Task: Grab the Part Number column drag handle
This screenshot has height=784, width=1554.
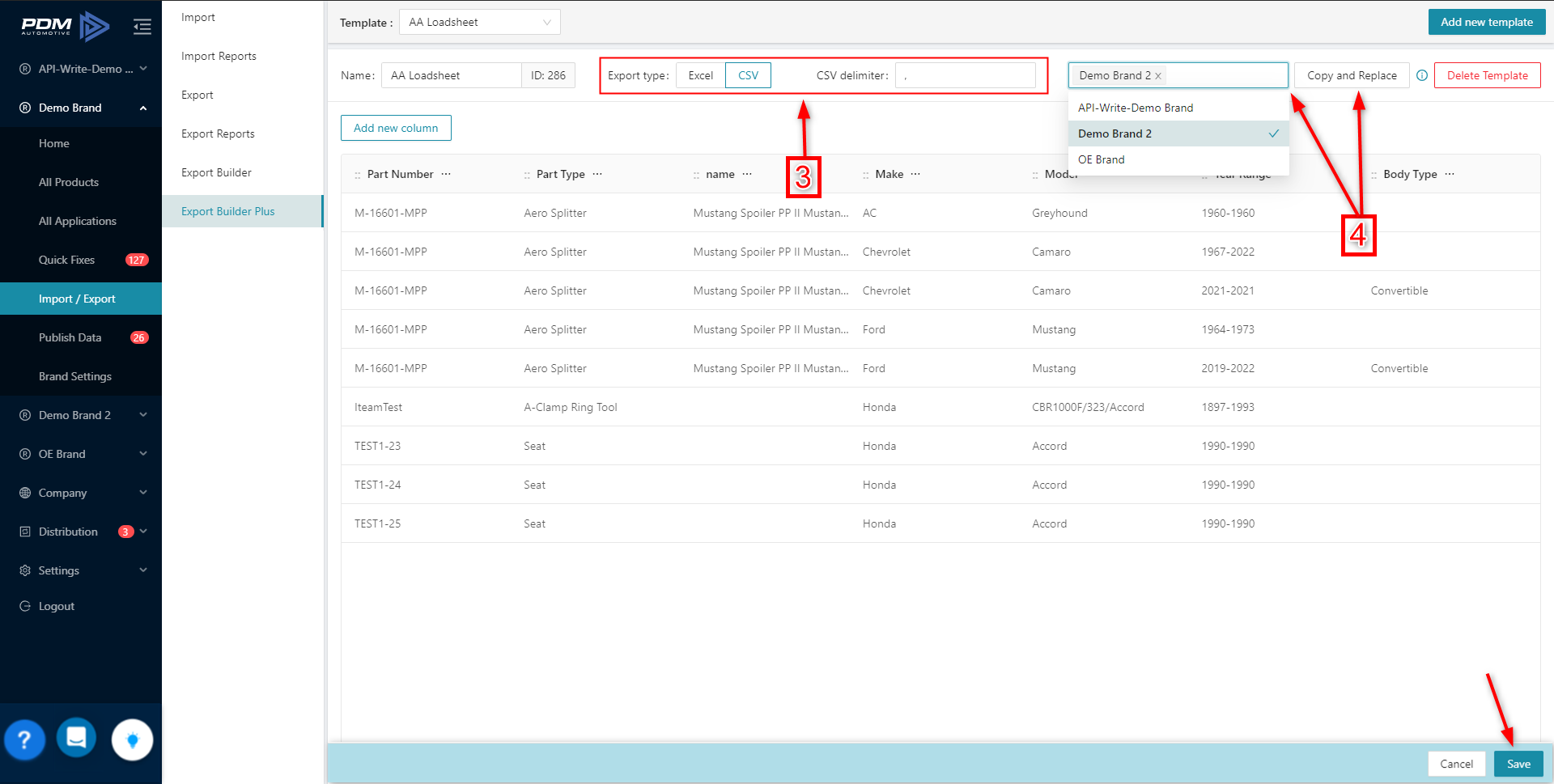Action: pos(358,175)
